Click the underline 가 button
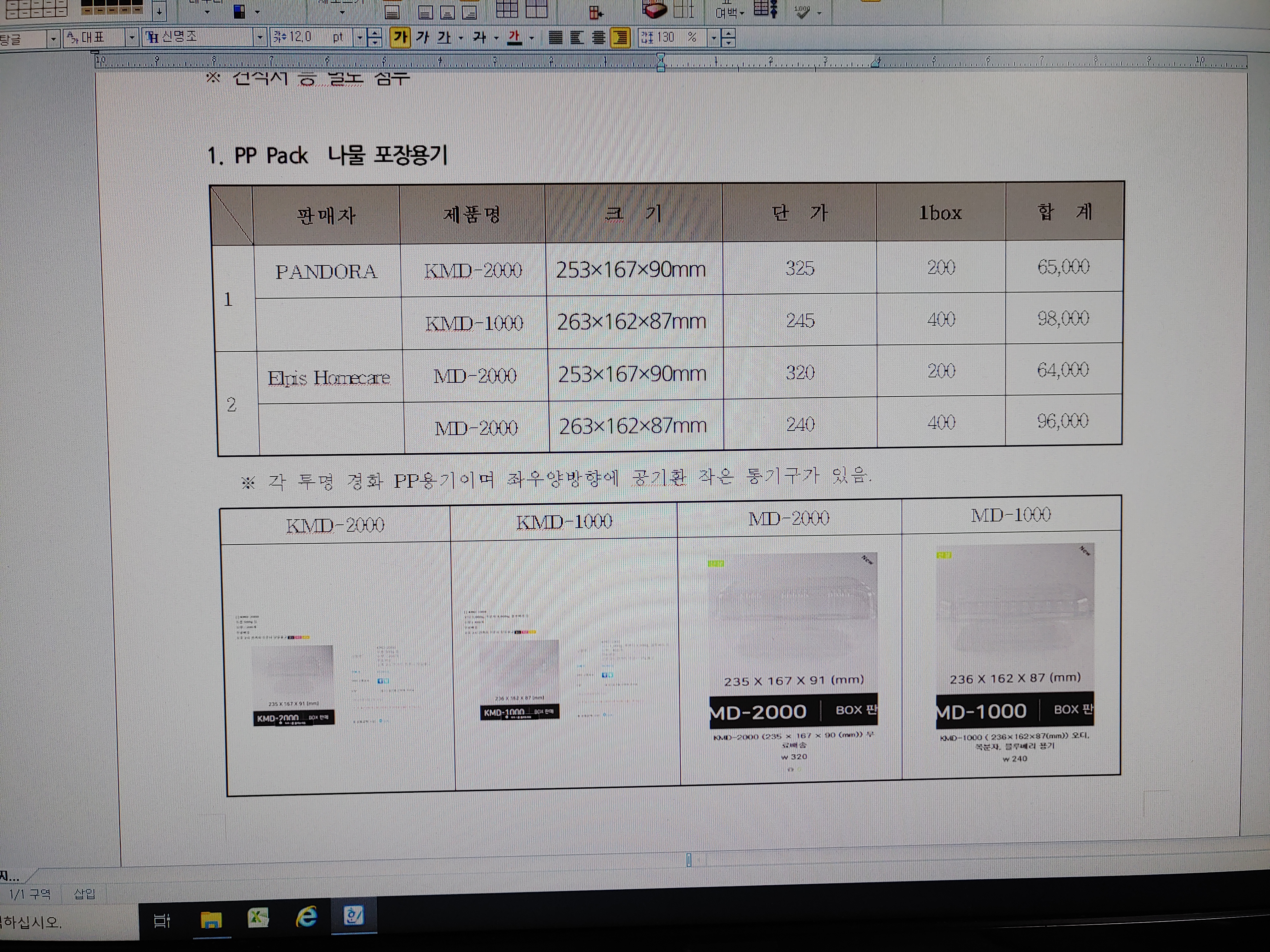The image size is (1270, 952). [x=444, y=38]
